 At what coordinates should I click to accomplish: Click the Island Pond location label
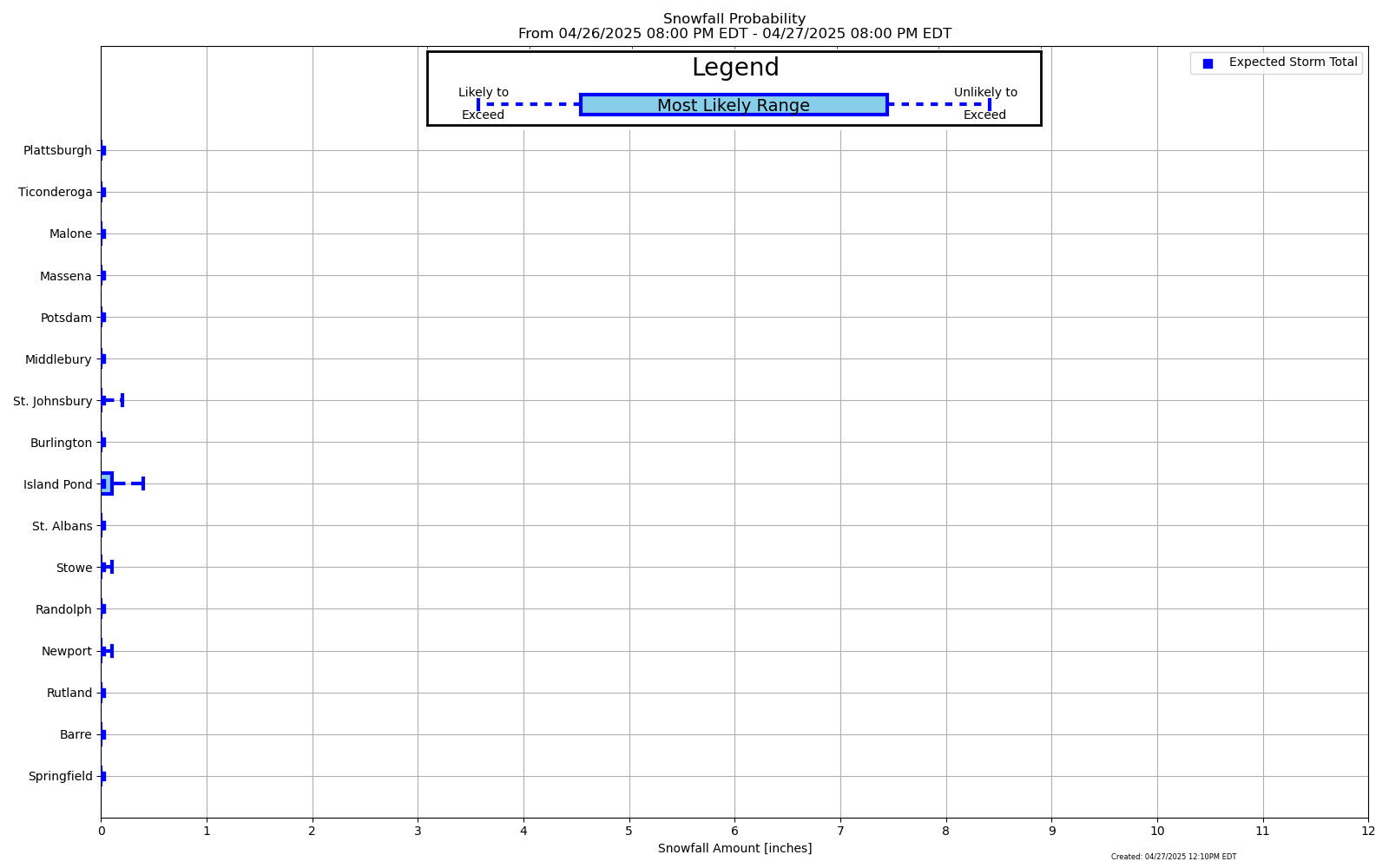tap(58, 484)
